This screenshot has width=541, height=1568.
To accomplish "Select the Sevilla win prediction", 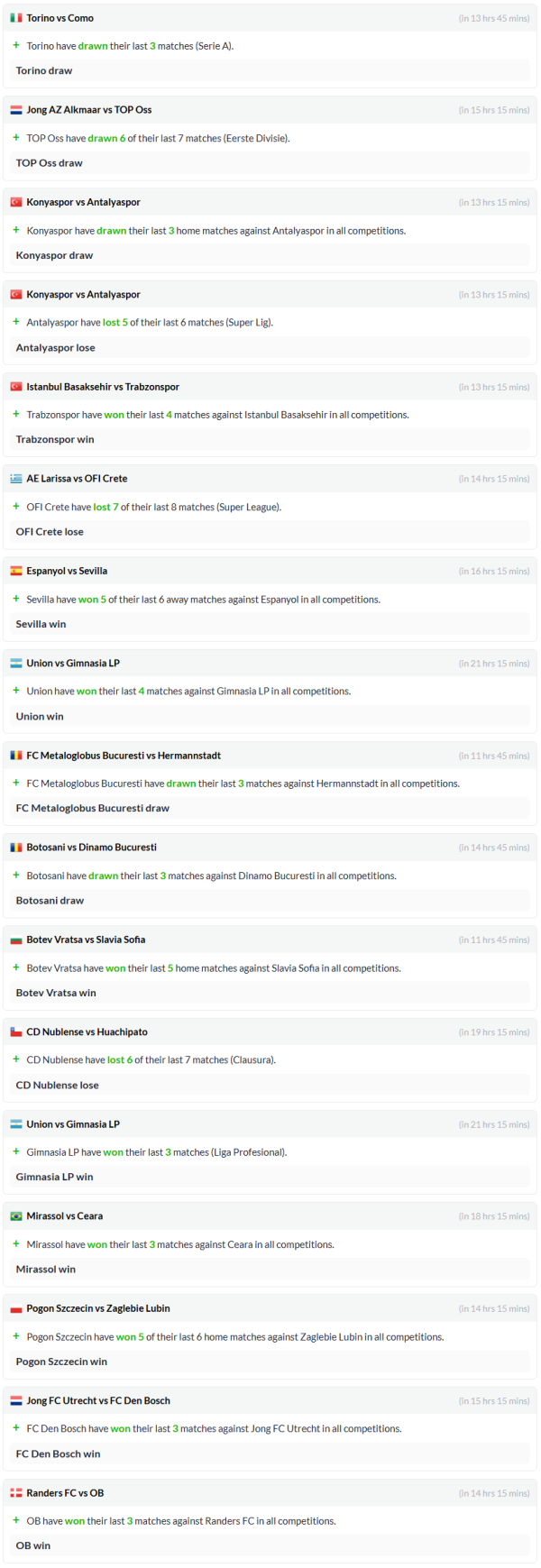I will [x=41, y=624].
